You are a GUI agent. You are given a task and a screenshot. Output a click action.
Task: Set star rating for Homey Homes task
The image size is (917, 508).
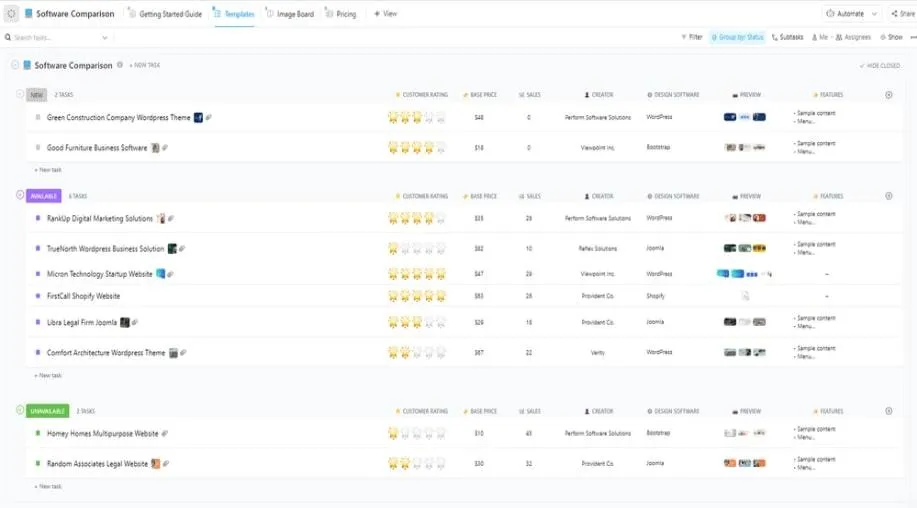[x=417, y=434]
